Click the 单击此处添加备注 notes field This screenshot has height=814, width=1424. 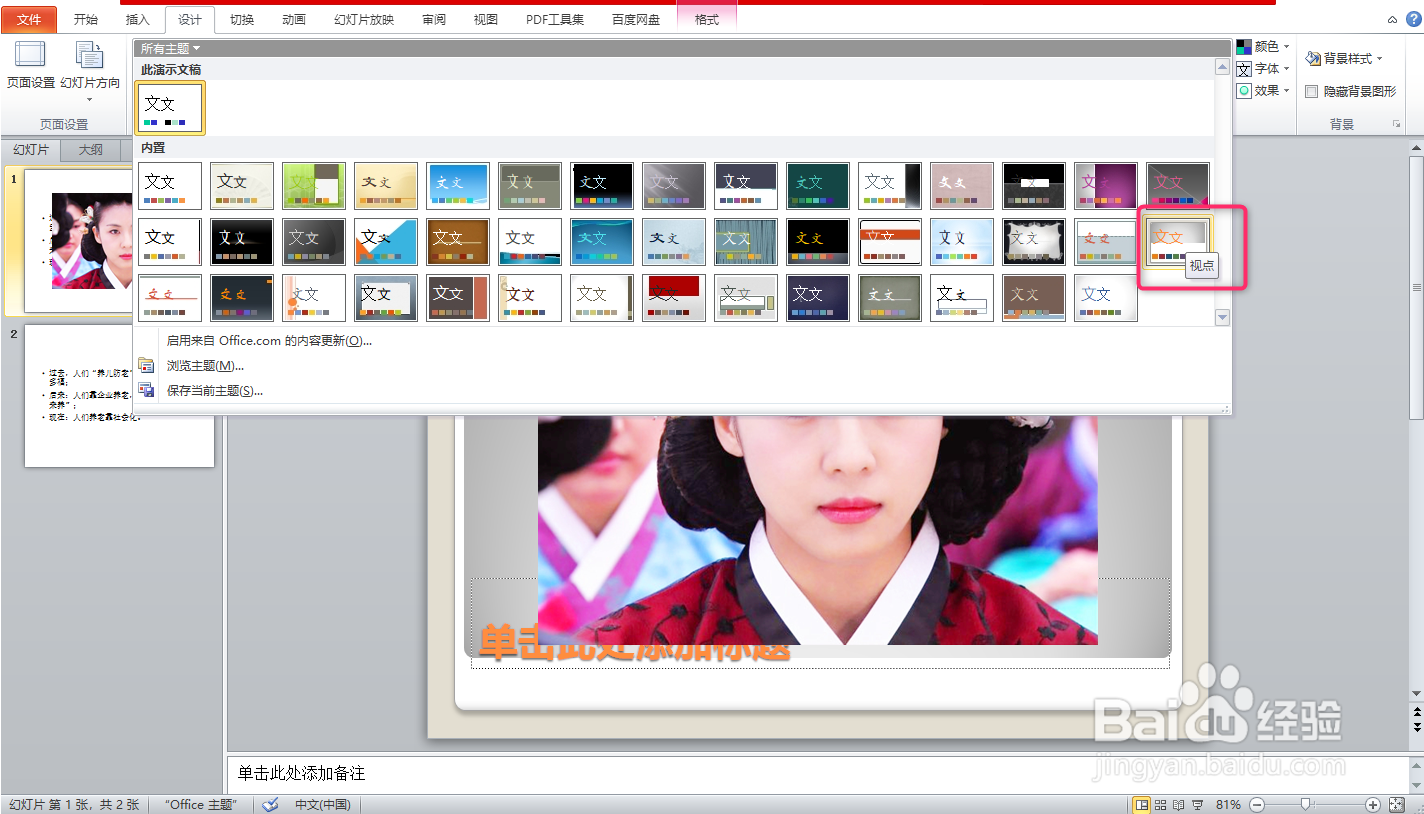[817, 774]
